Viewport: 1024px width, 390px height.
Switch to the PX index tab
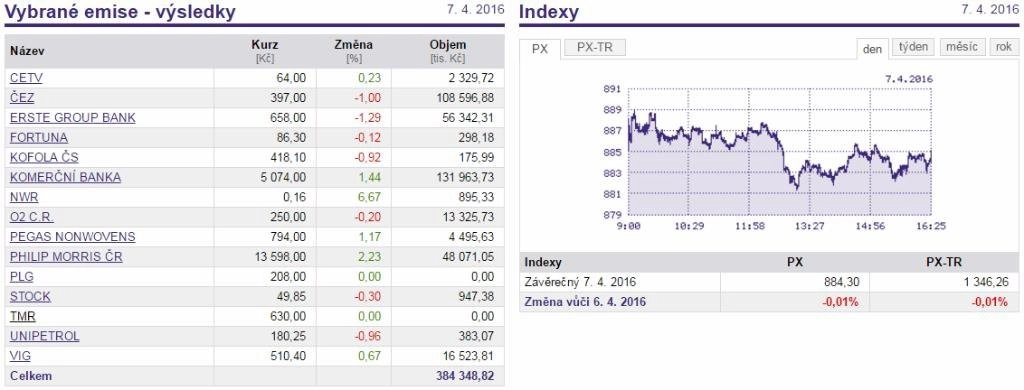(x=539, y=49)
